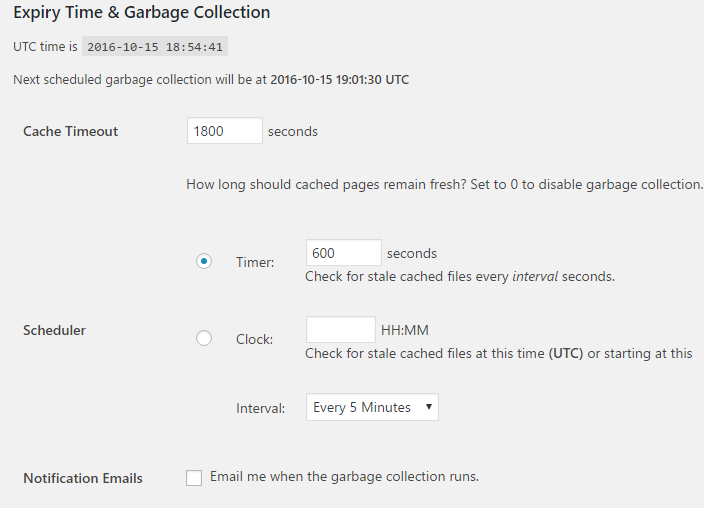Click the 'Timer:' label text
The height and width of the screenshot is (508, 704).
click(x=255, y=262)
